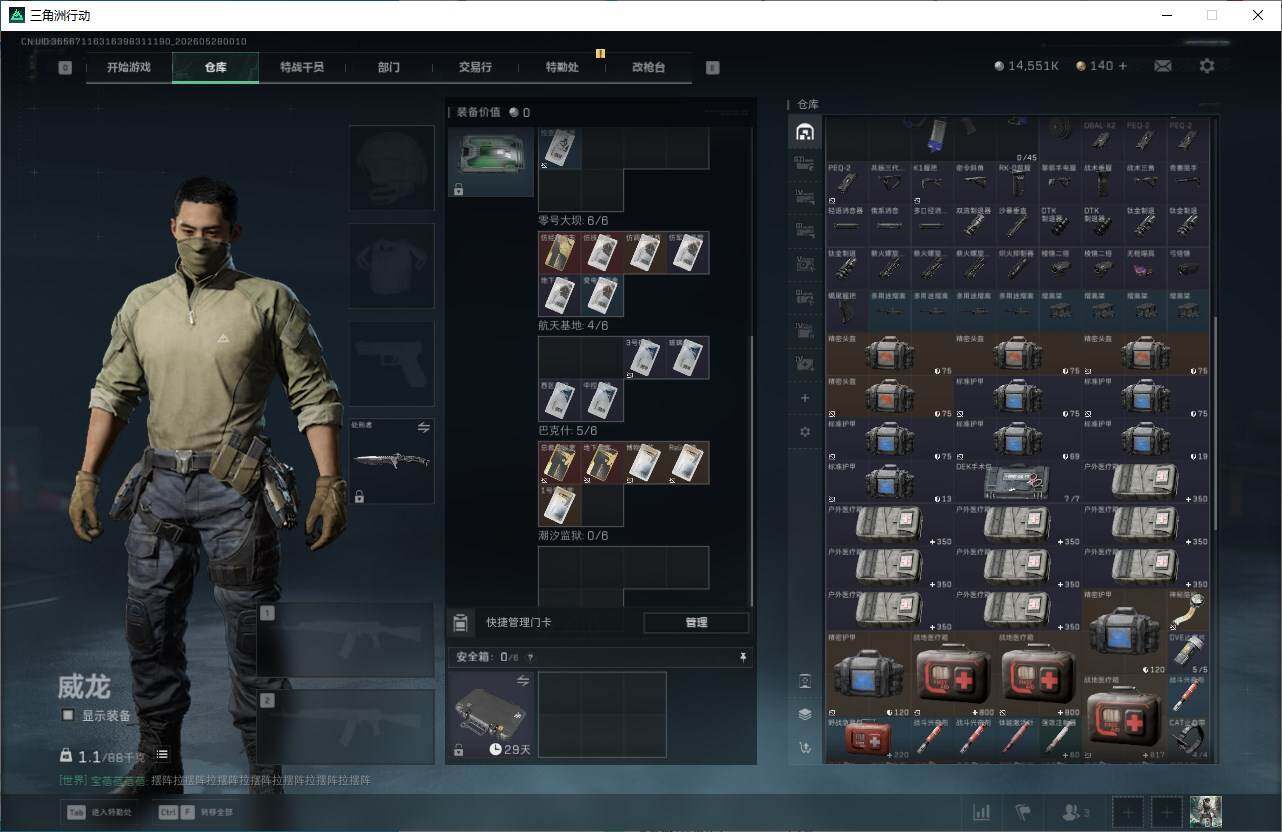
Task: Click the warehouse panel vertical scrollbar
Action: (1215, 425)
